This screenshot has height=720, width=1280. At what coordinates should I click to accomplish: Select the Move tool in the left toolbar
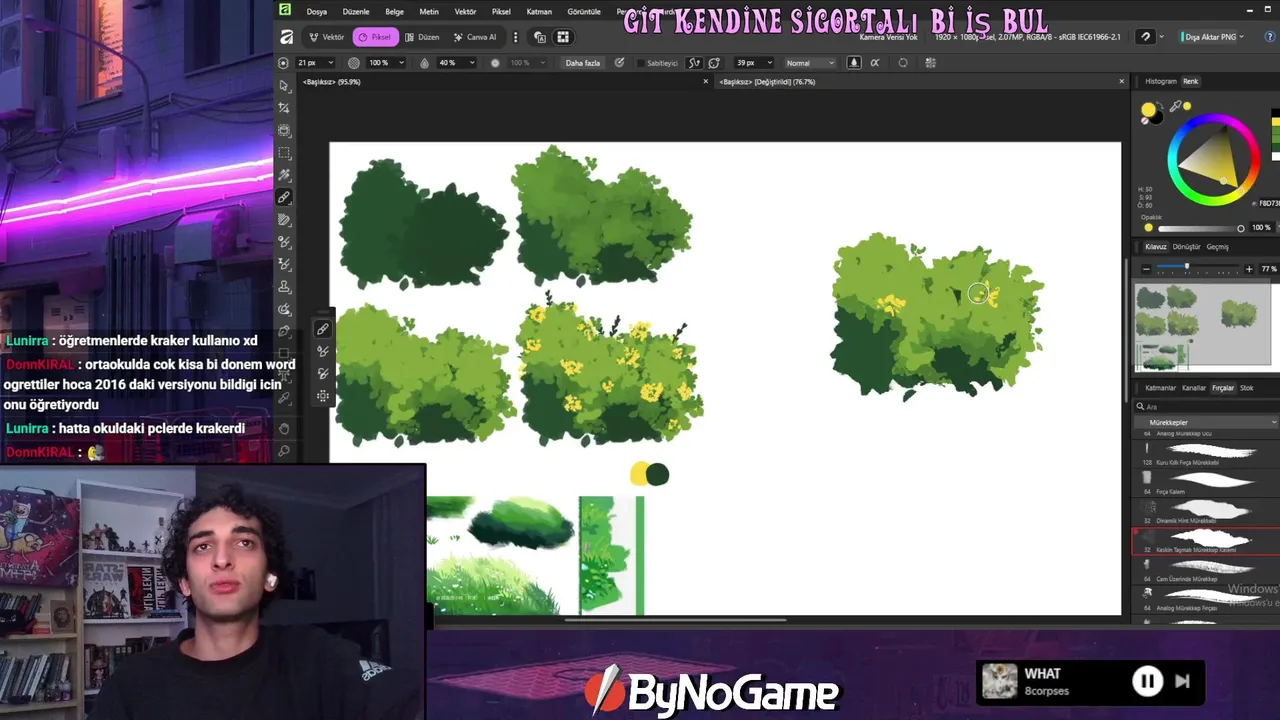285,86
